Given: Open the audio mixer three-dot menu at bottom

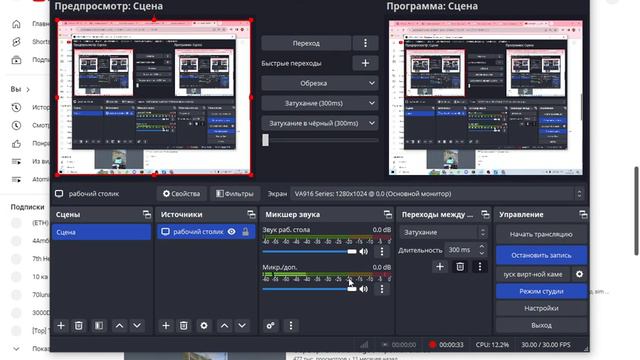Looking at the screenshot, I should (291, 326).
